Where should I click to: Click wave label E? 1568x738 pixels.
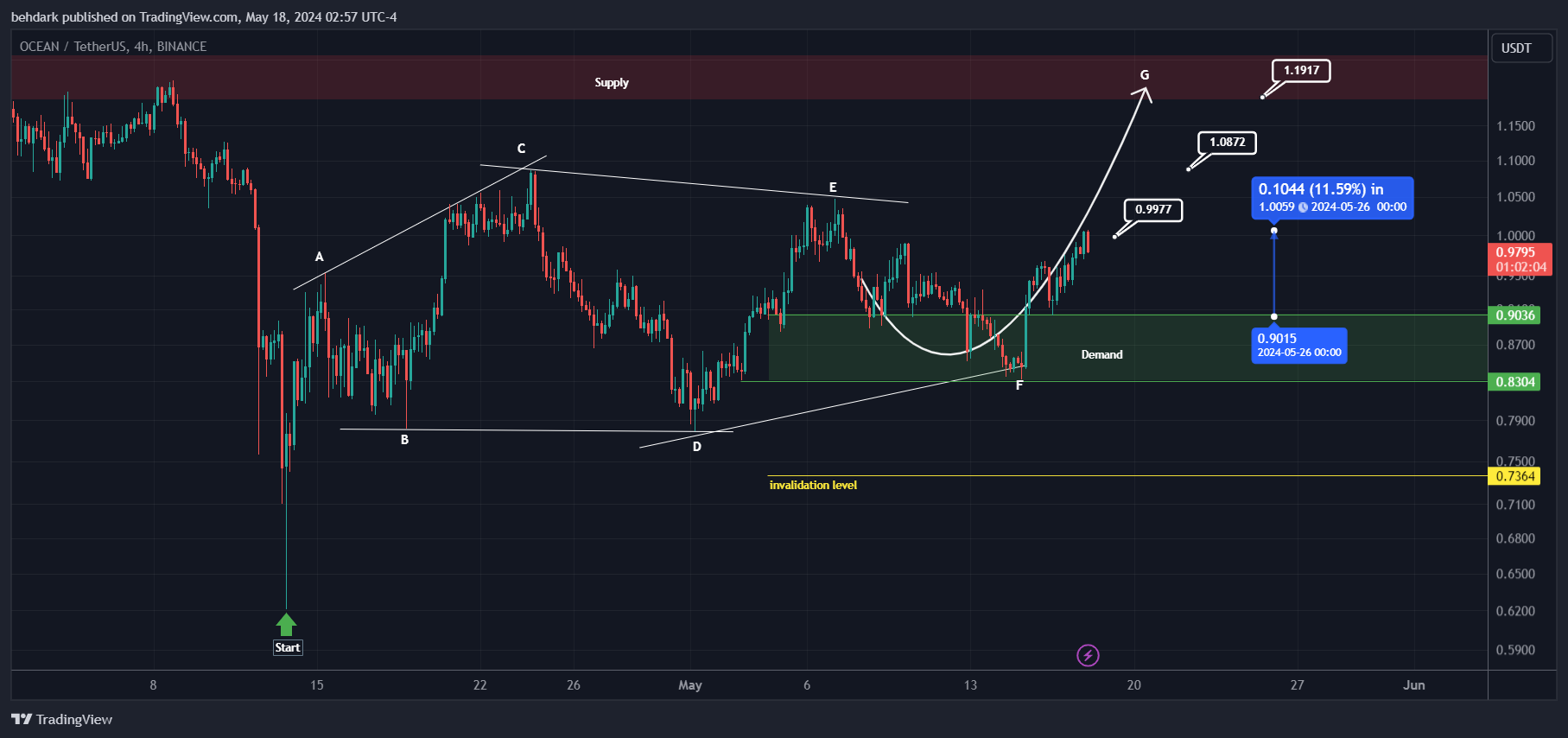click(833, 188)
